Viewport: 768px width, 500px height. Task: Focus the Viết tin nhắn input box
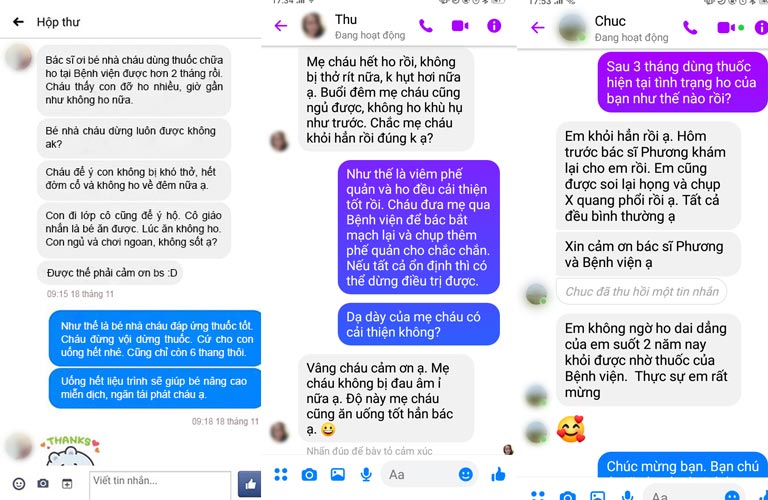(160, 485)
